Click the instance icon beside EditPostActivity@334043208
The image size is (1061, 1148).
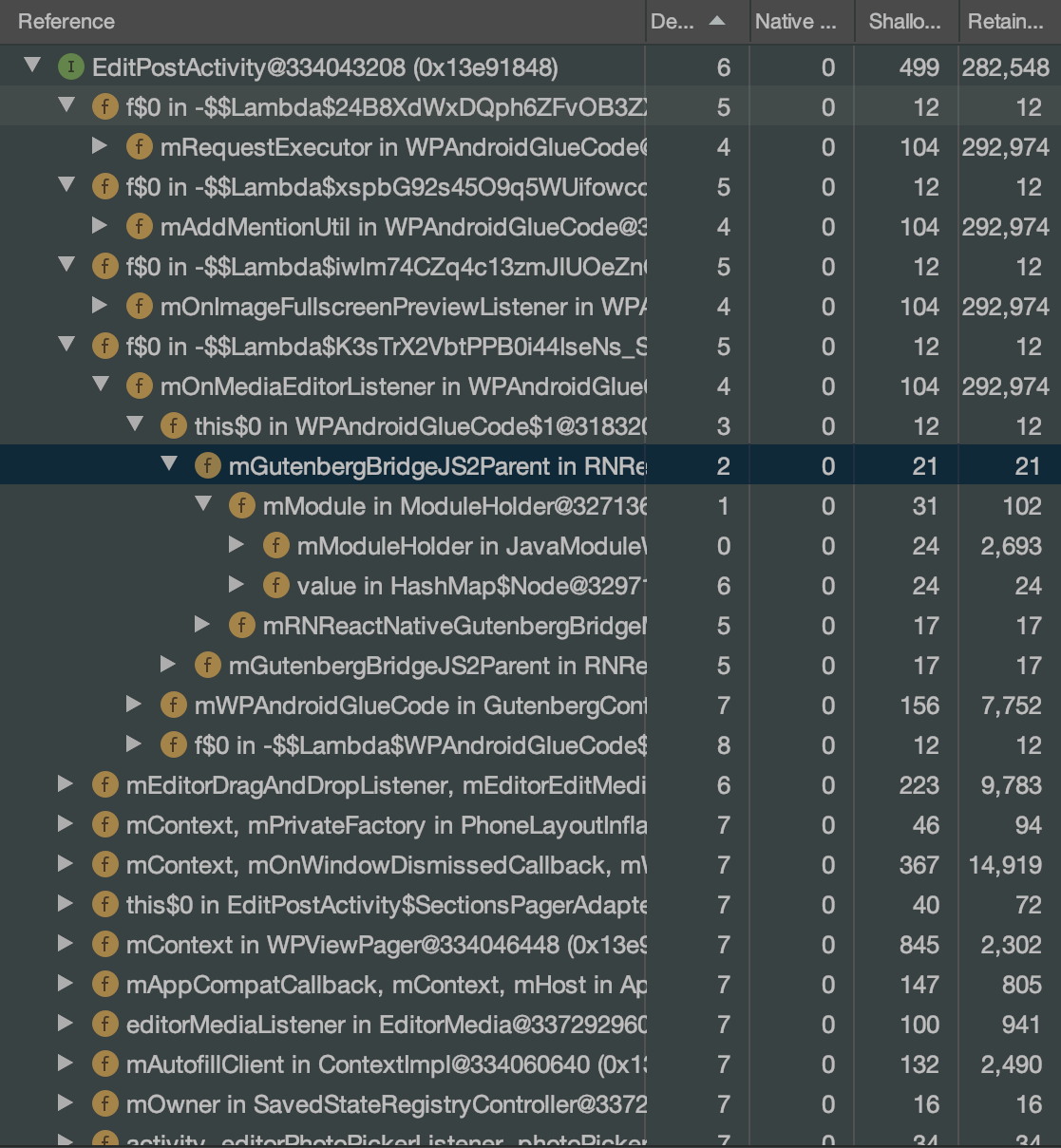(70, 66)
